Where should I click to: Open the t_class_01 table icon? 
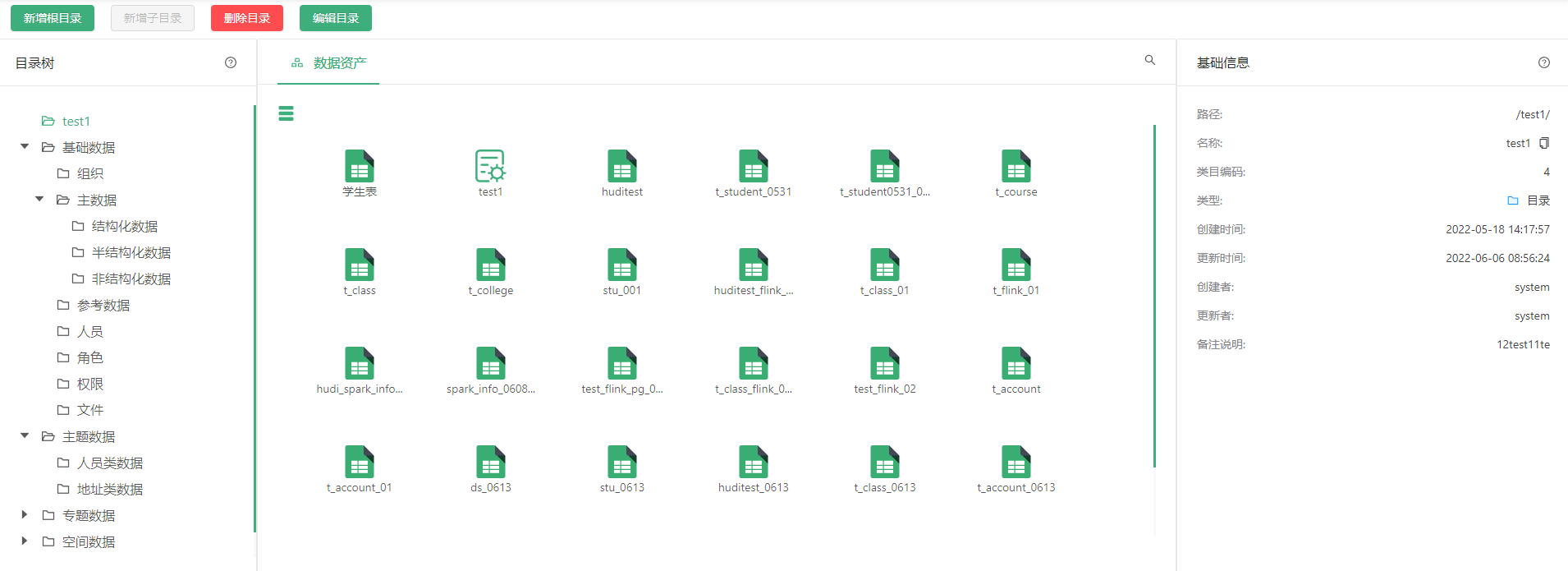pyautogui.click(x=885, y=265)
